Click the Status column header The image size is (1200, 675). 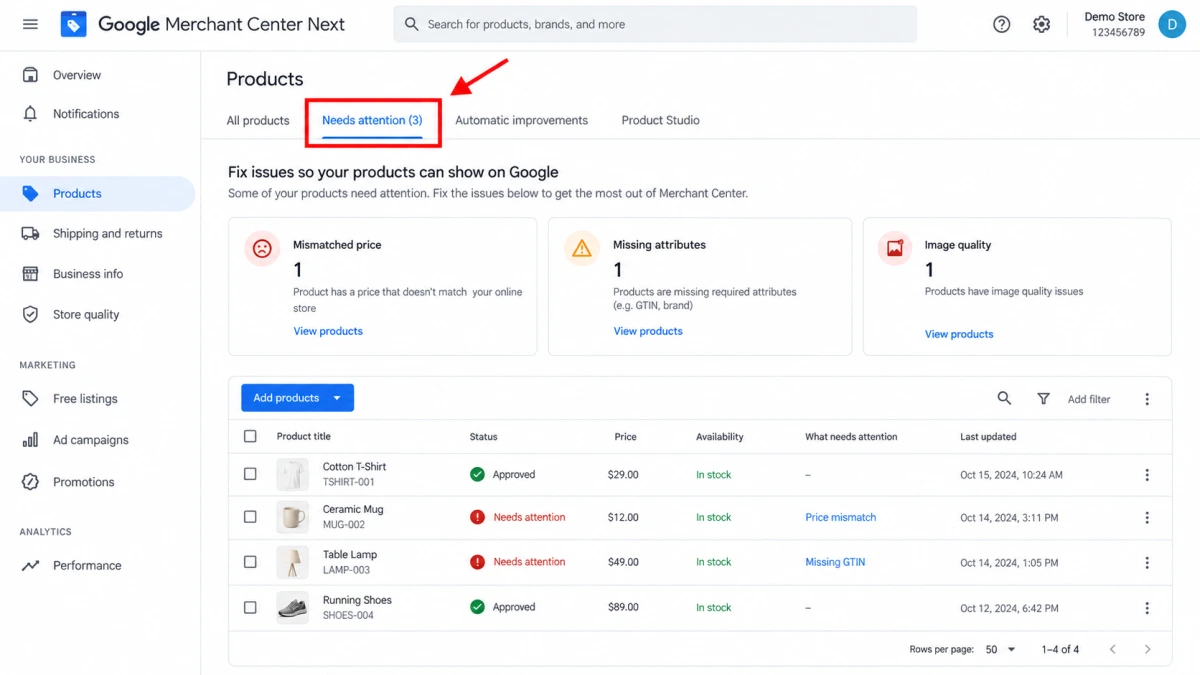pyautogui.click(x=483, y=437)
